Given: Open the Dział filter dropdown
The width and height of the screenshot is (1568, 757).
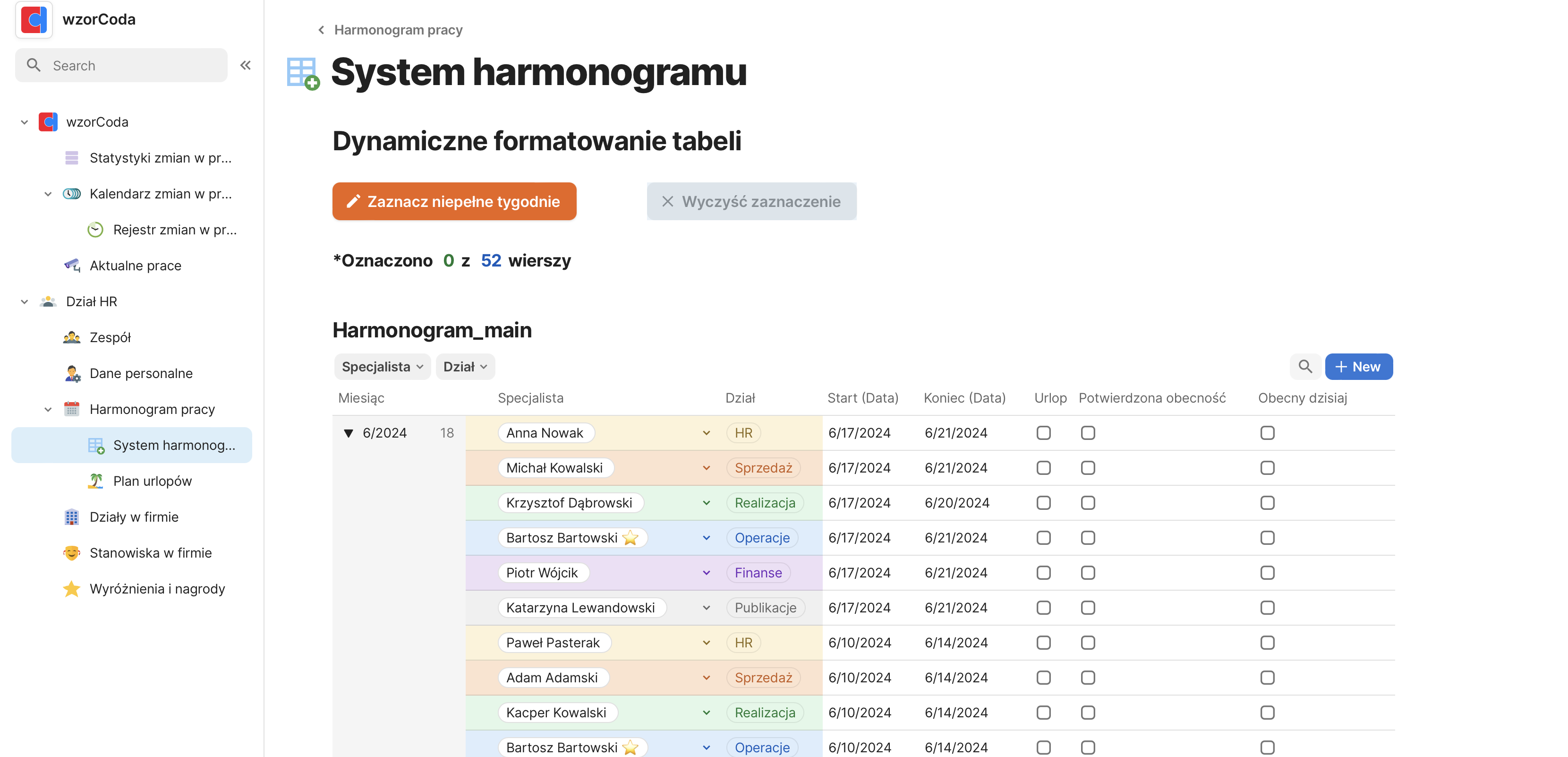Looking at the screenshot, I should (x=465, y=366).
